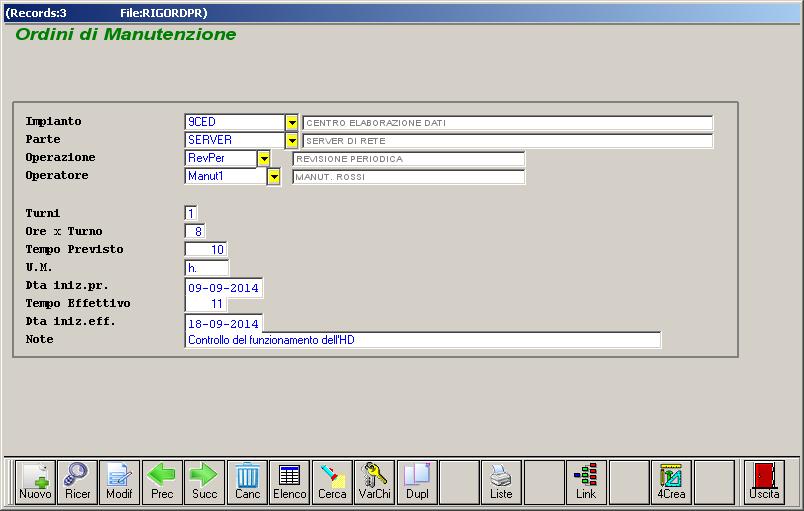This screenshot has width=804, height=511.
Task: Go to previous record with Prec
Action: point(162,482)
